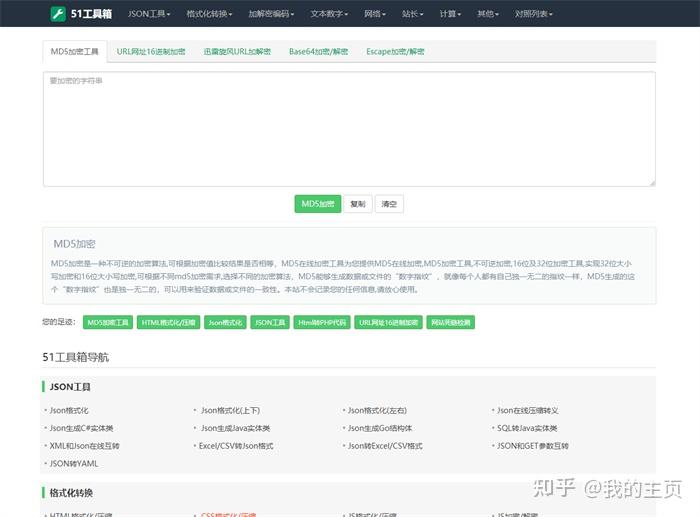The height and width of the screenshot is (517, 700).
Task: Open the JSON工具 dropdown menu
Action: (149, 14)
